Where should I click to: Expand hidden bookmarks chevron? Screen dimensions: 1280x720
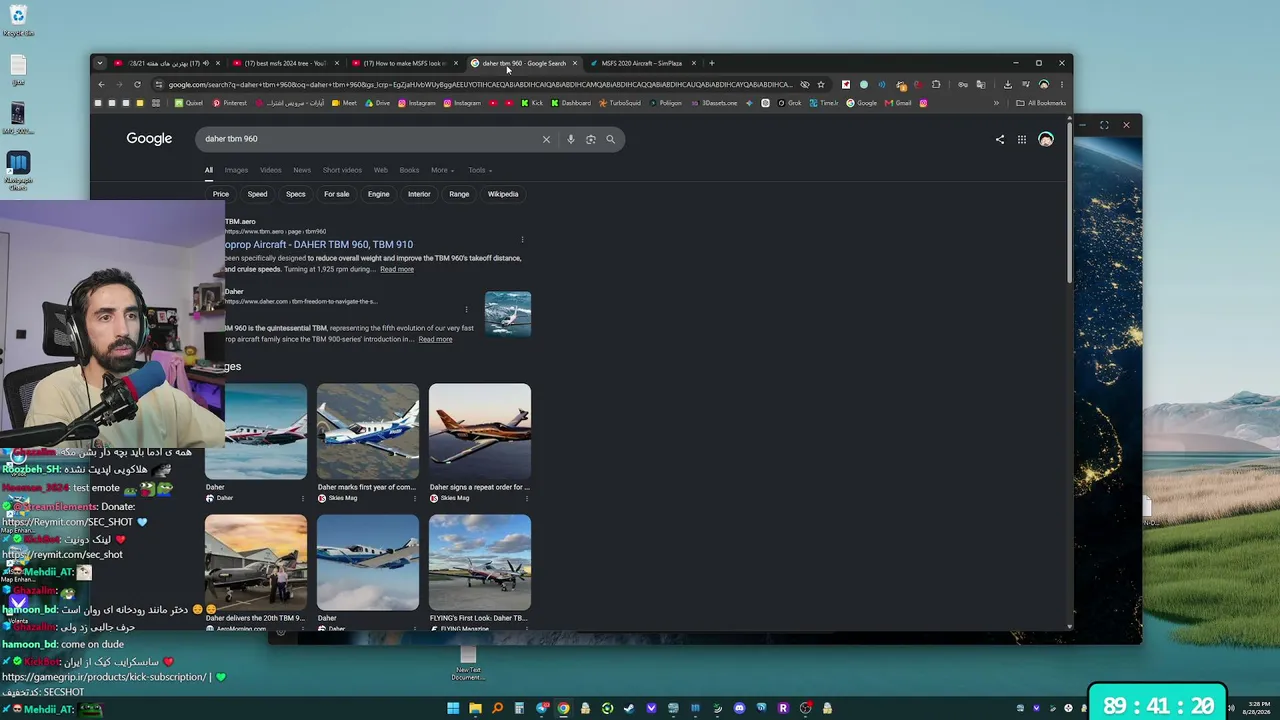coord(996,103)
